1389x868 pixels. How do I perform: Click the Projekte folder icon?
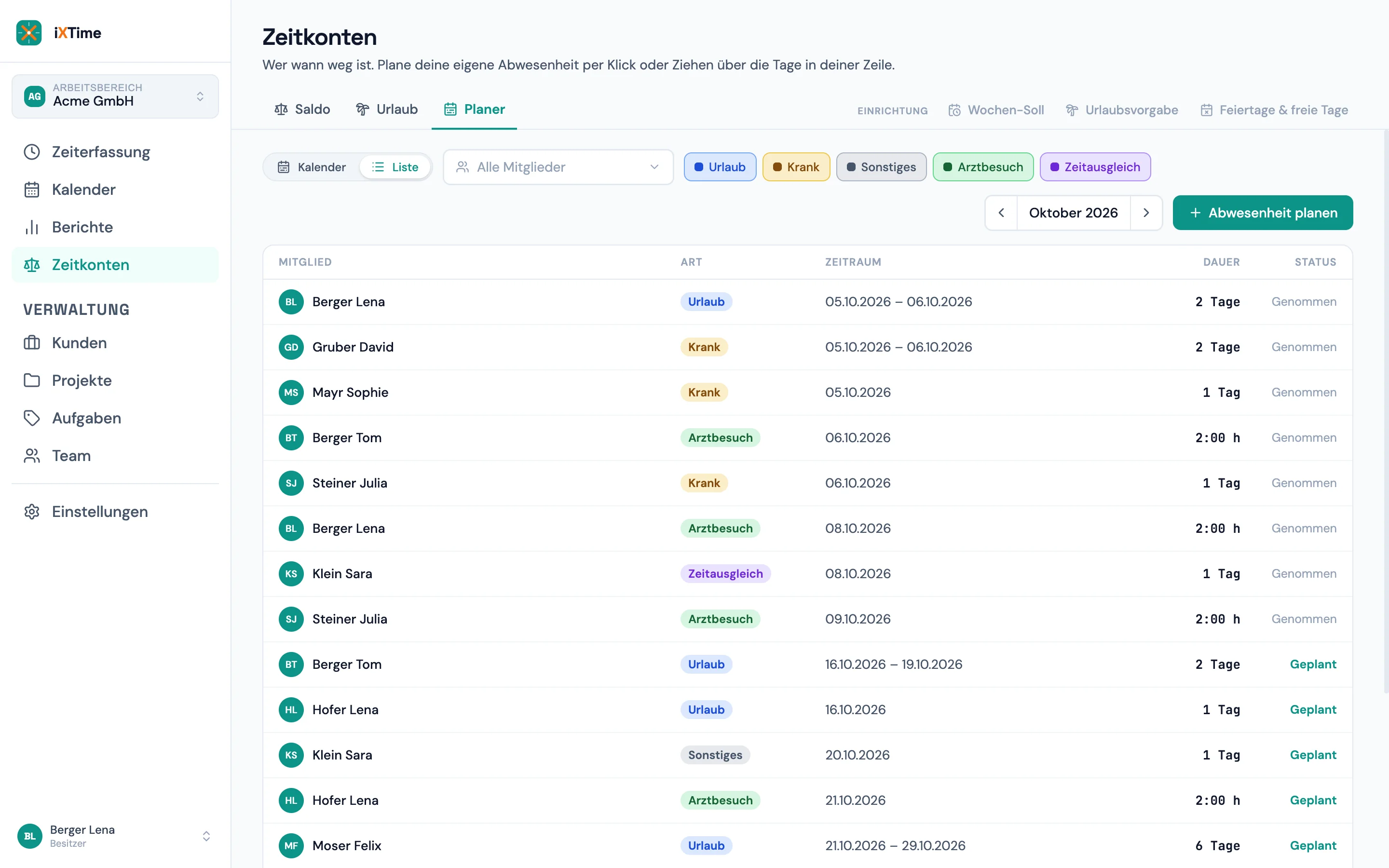[x=31, y=380]
